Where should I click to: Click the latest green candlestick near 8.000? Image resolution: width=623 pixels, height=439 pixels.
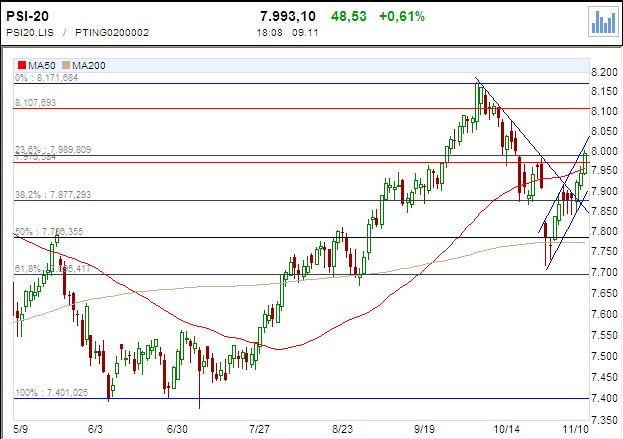(x=585, y=163)
